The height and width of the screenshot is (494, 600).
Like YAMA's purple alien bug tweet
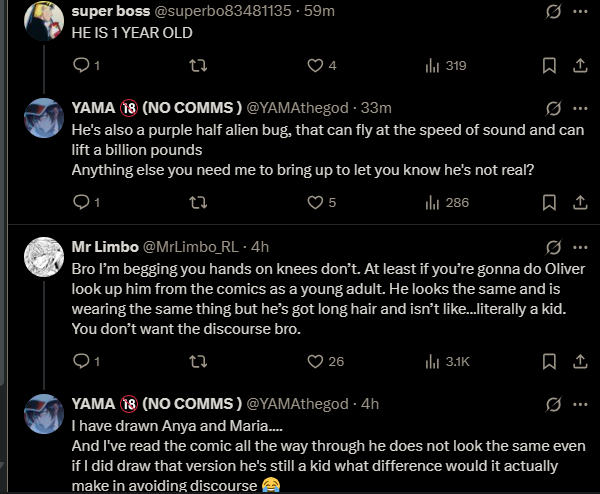point(322,202)
